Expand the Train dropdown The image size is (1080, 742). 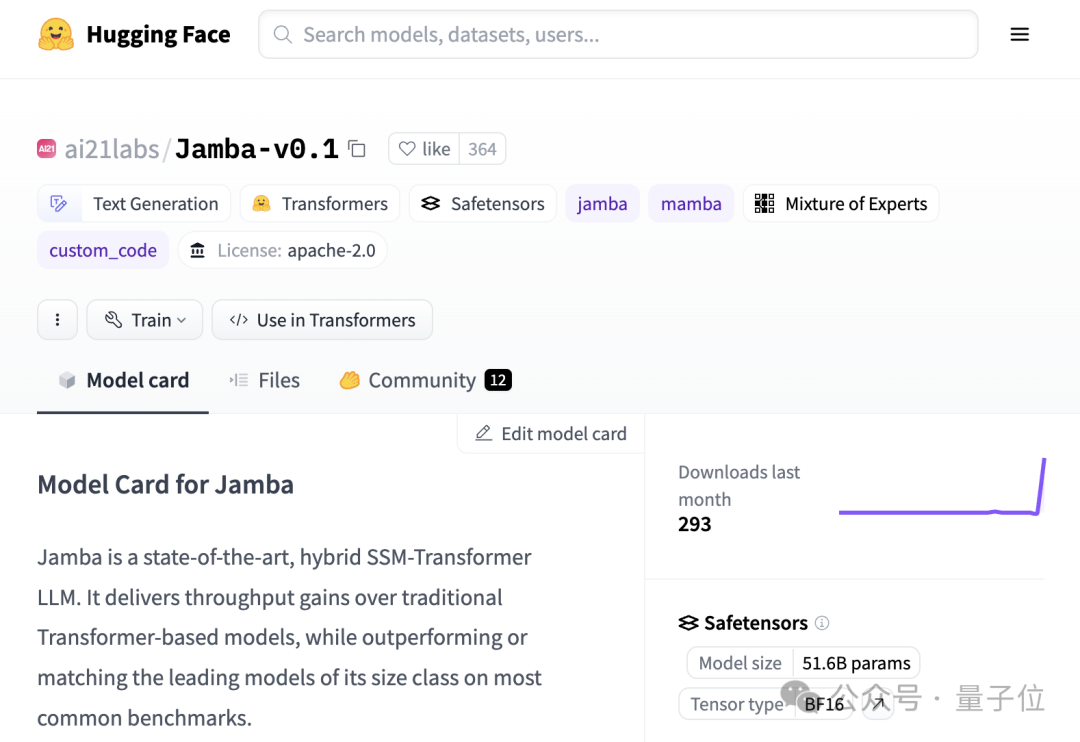click(144, 319)
